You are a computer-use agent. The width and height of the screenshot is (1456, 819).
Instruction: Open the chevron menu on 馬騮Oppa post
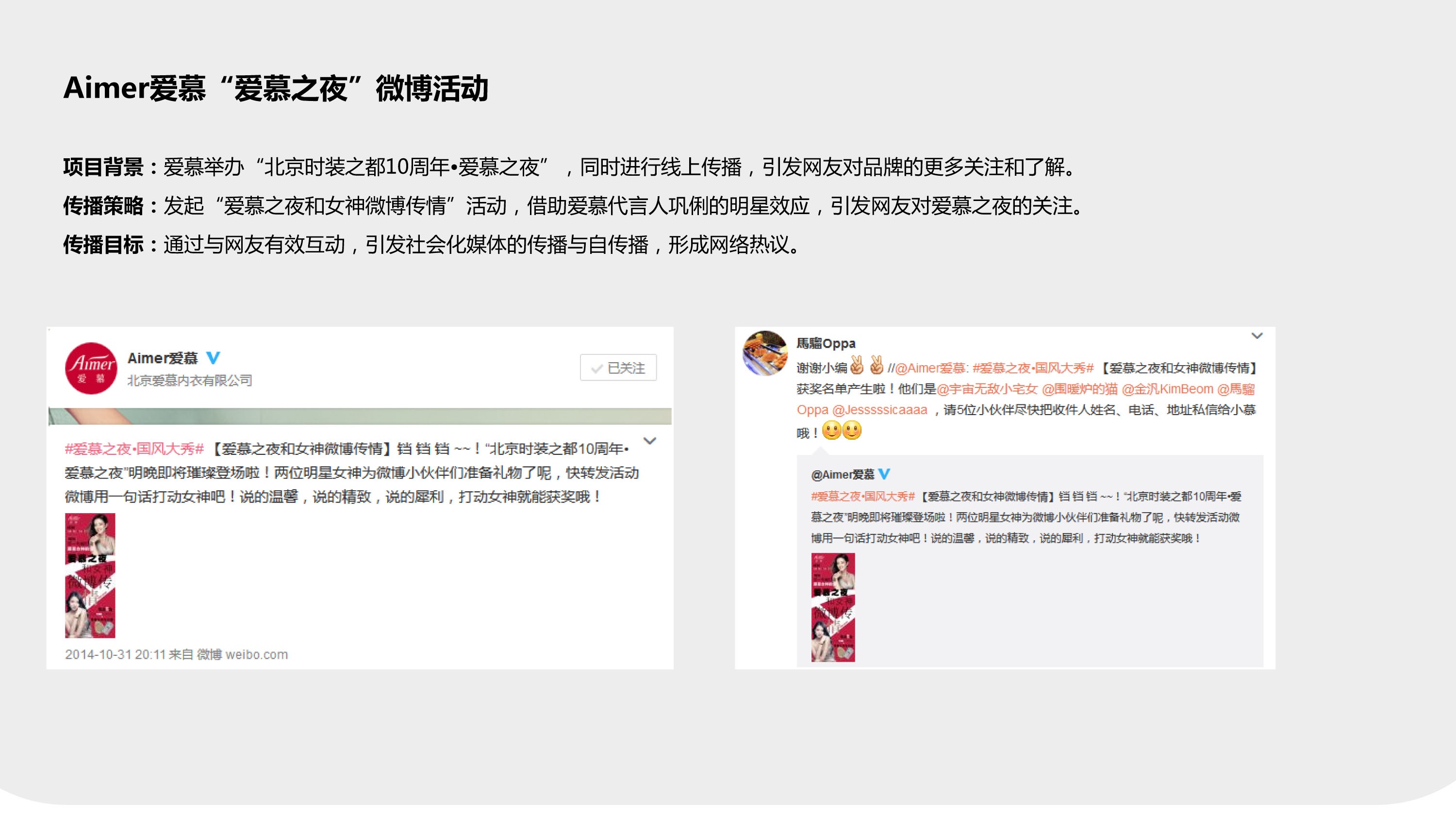pyautogui.click(x=1257, y=336)
